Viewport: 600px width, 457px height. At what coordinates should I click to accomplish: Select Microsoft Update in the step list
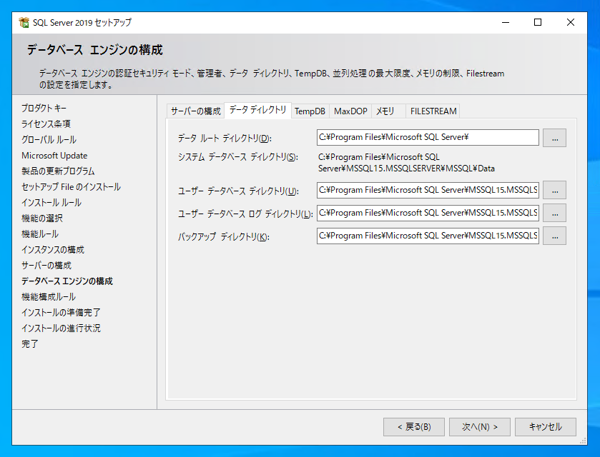pyautogui.click(x=54, y=155)
